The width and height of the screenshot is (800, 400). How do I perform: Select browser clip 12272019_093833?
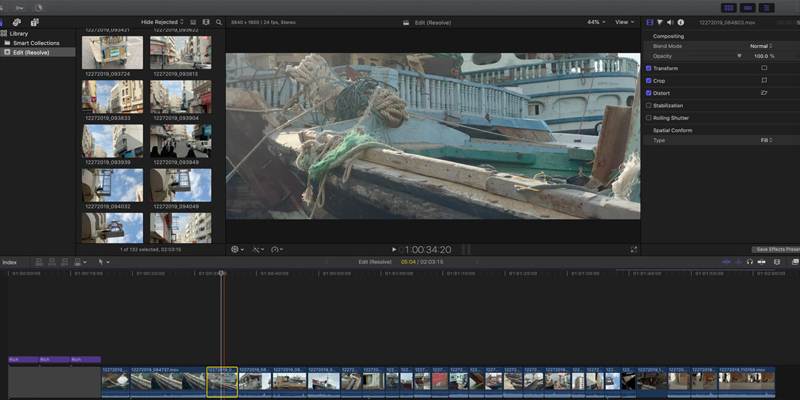(x=113, y=97)
